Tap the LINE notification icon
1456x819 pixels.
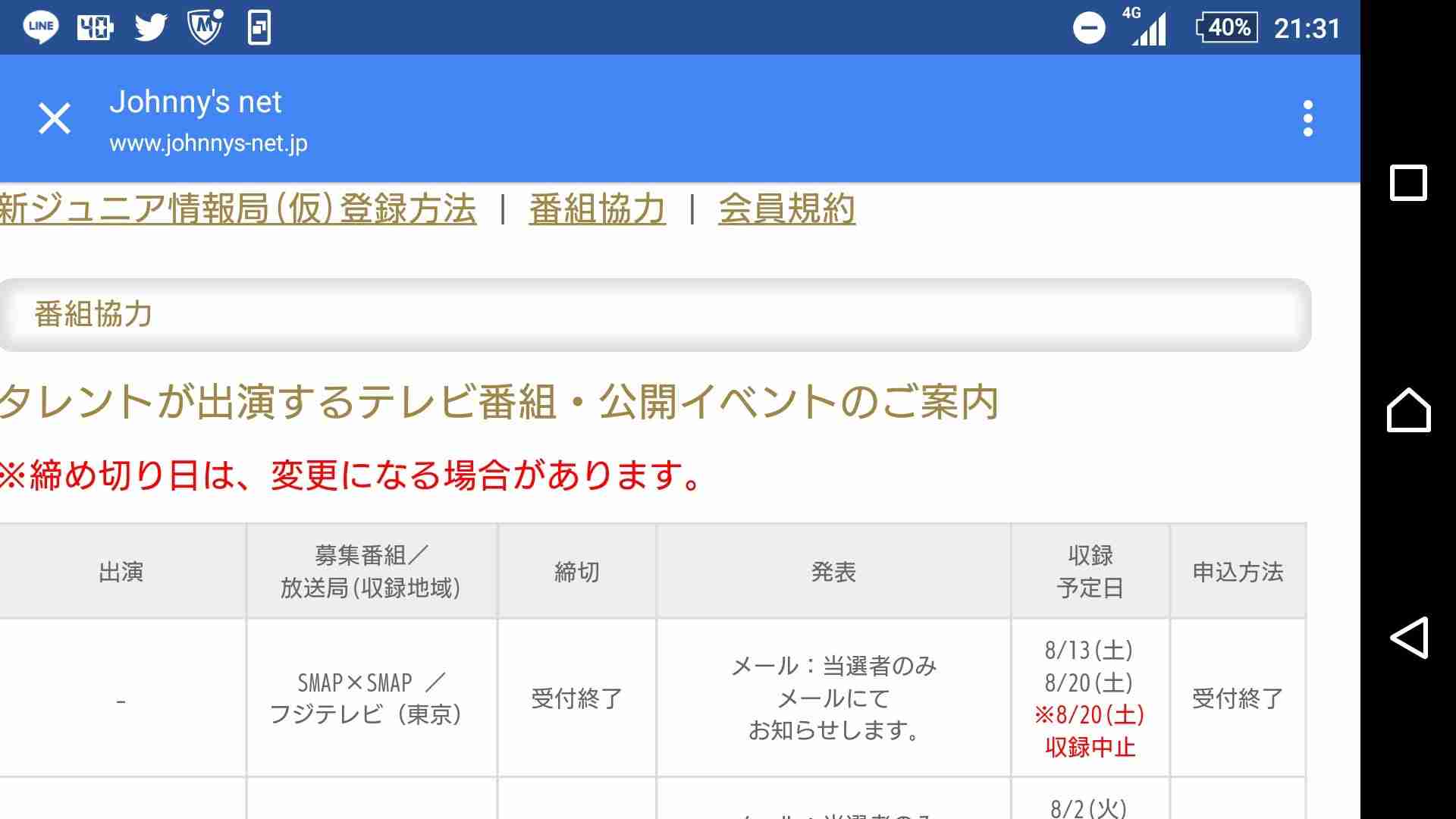tap(41, 27)
